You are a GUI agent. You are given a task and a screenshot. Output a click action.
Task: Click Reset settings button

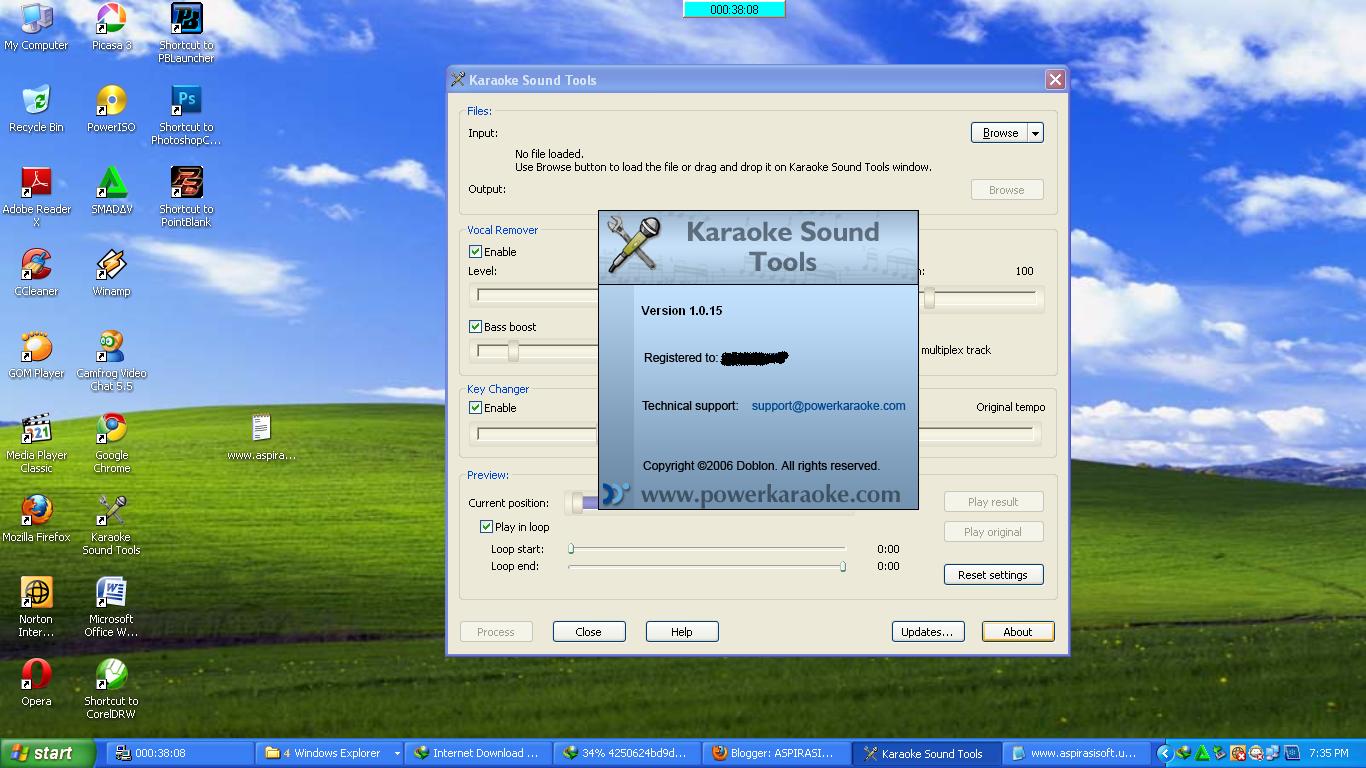coord(993,575)
